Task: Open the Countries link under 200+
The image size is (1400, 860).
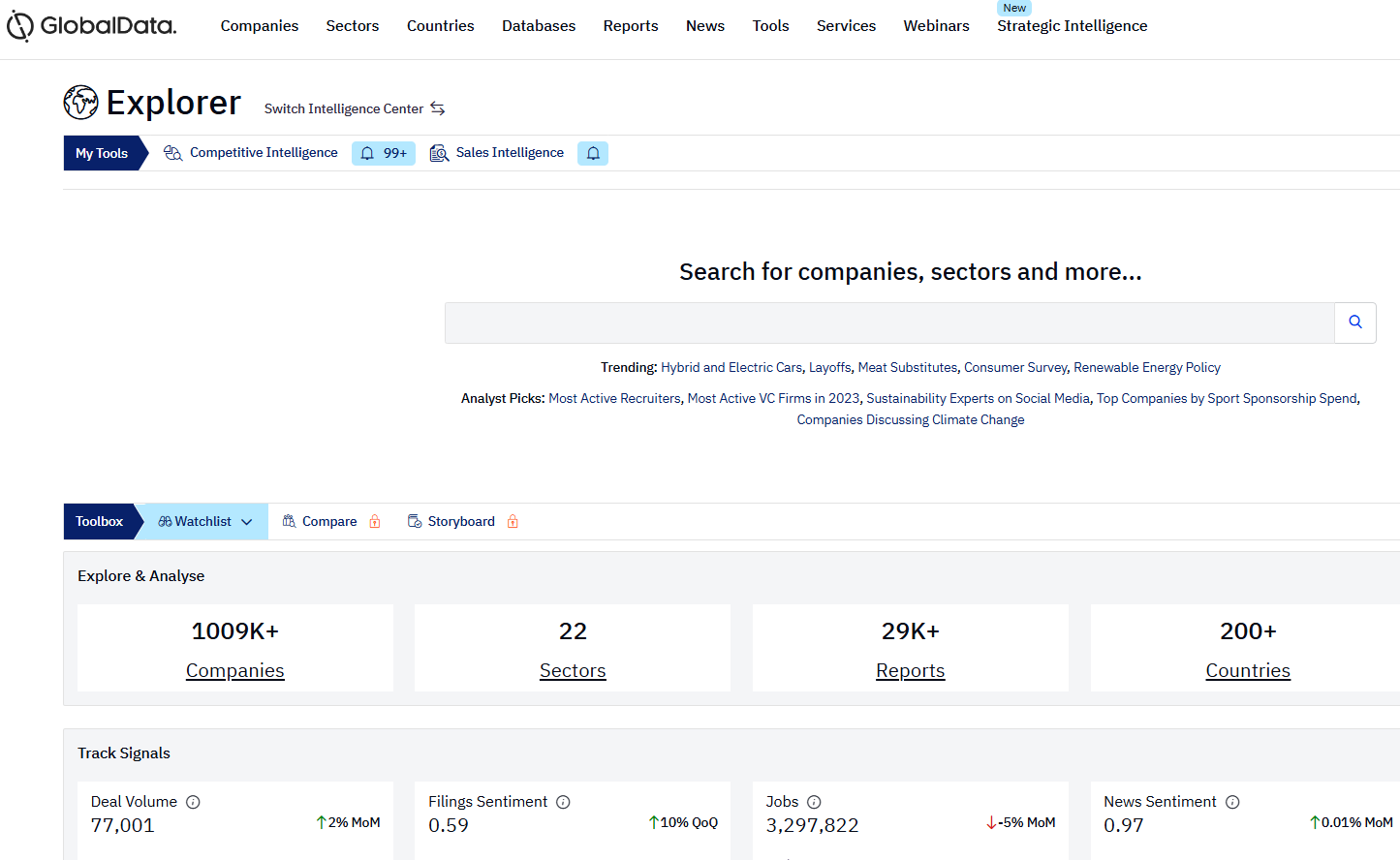Action: tap(1248, 670)
